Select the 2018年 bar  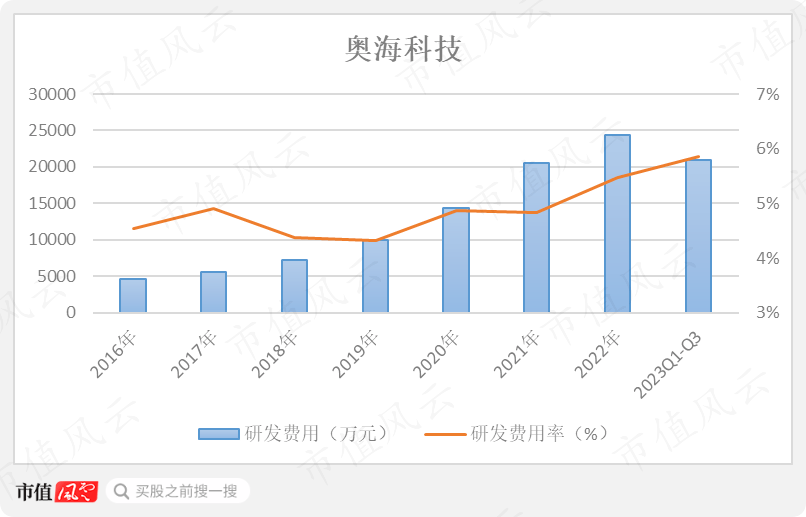295,286
